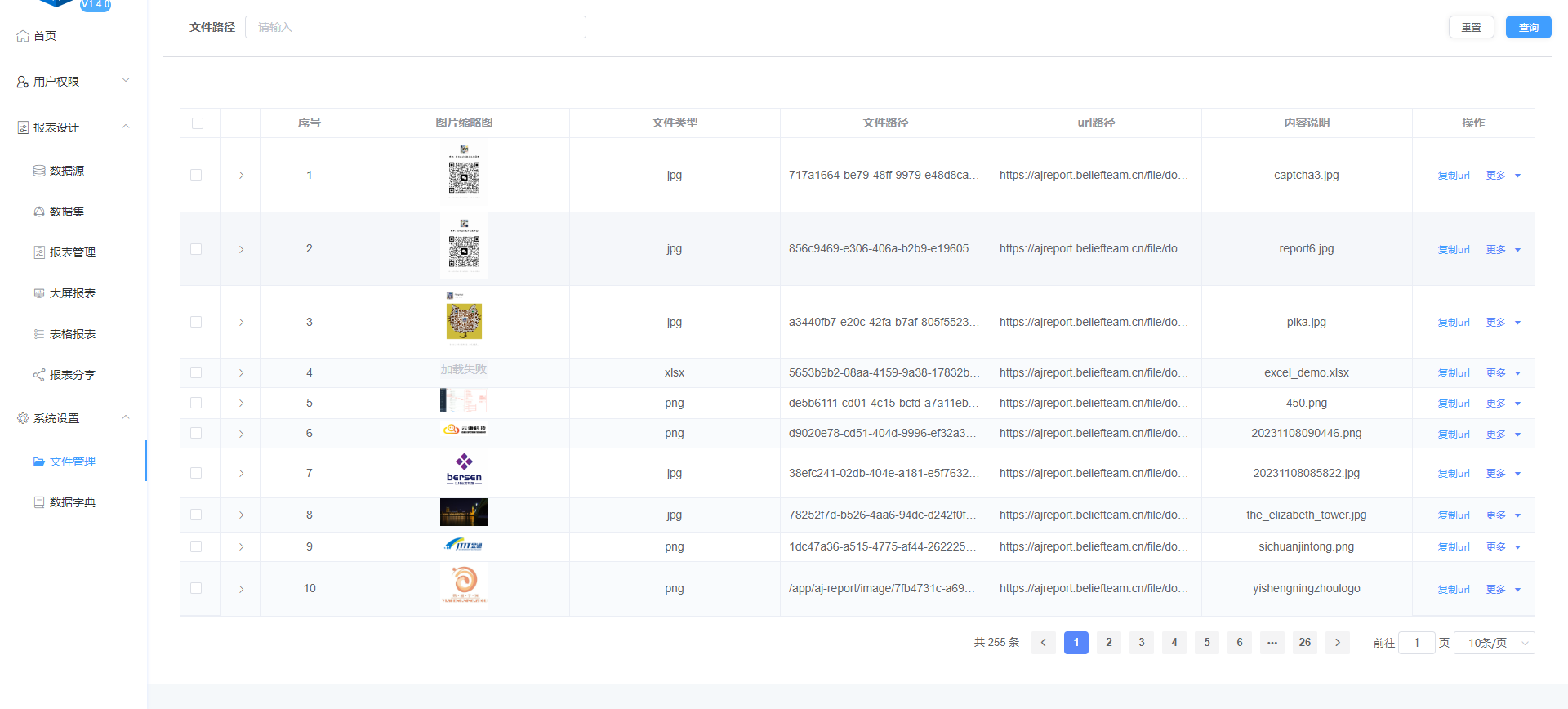Click the 内容说明 column header
This screenshot has height=709, width=1568.
click(x=1307, y=123)
